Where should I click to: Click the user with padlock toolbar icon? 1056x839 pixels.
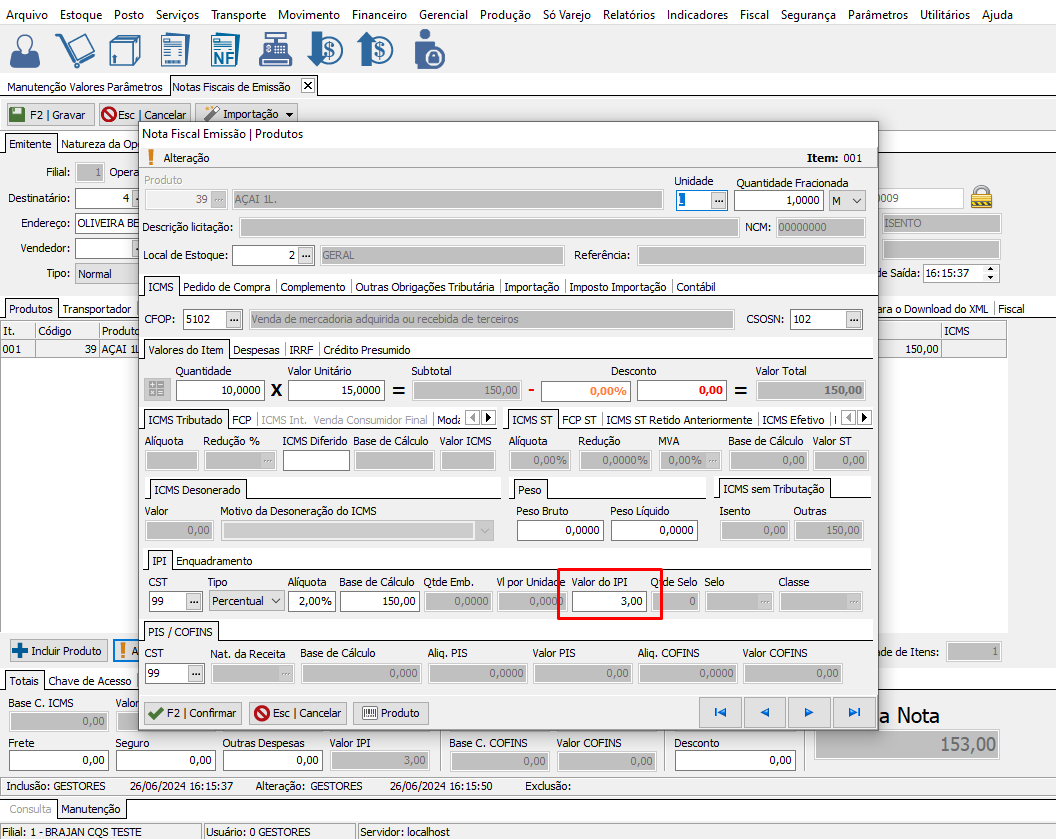(x=429, y=49)
